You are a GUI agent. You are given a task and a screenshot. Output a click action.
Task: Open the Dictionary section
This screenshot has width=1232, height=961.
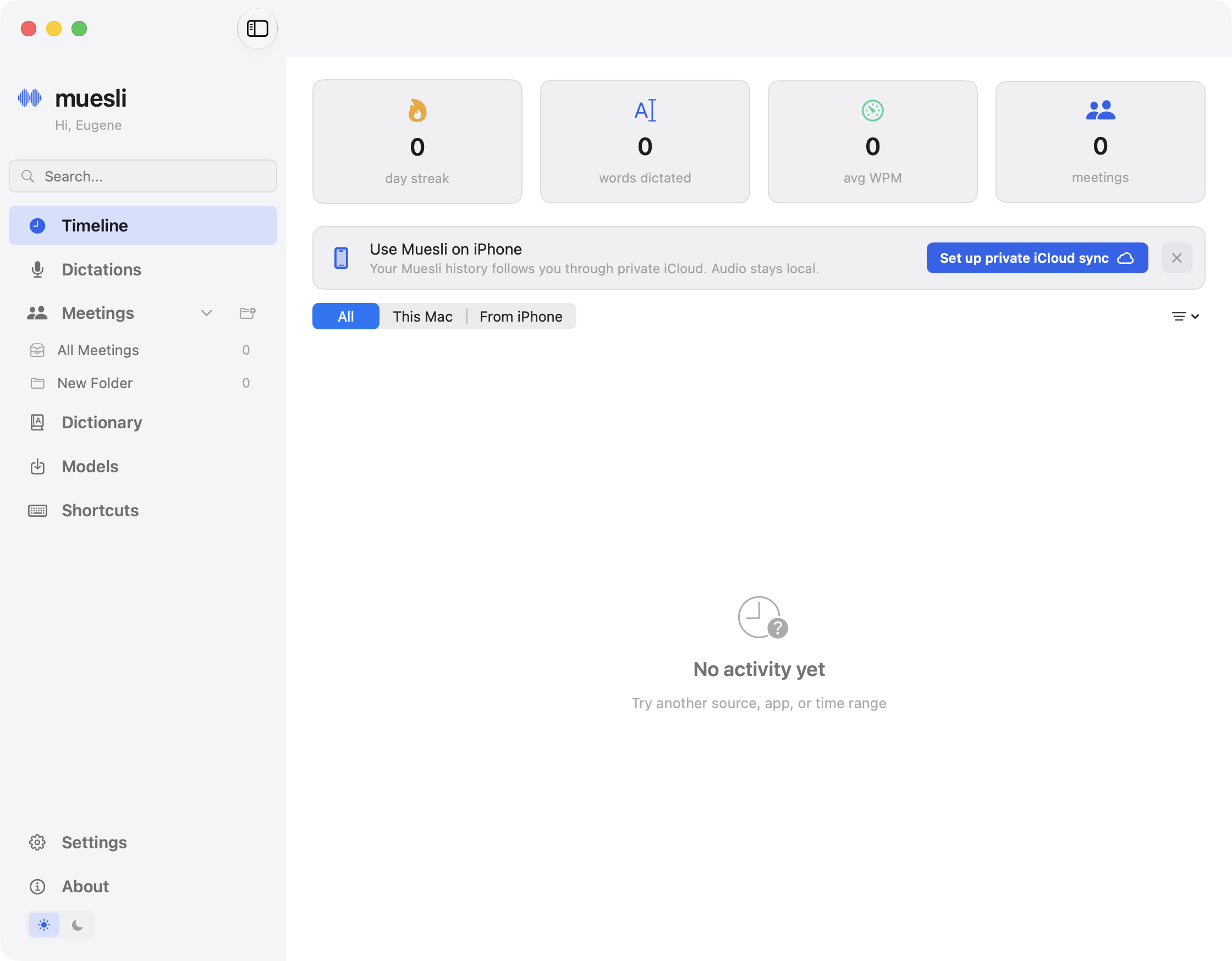click(142, 422)
